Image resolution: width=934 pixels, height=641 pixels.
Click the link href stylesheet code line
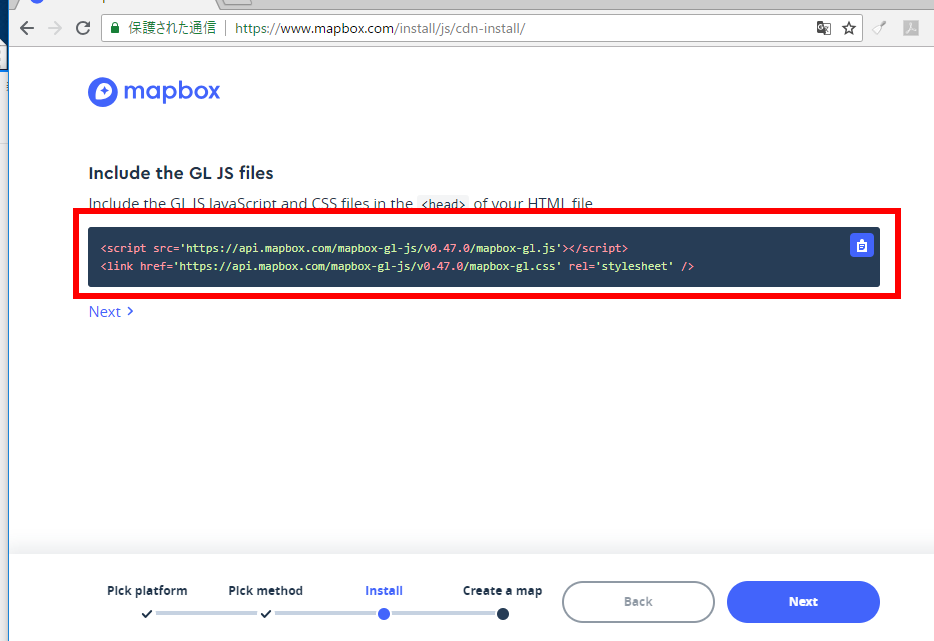(397, 266)
